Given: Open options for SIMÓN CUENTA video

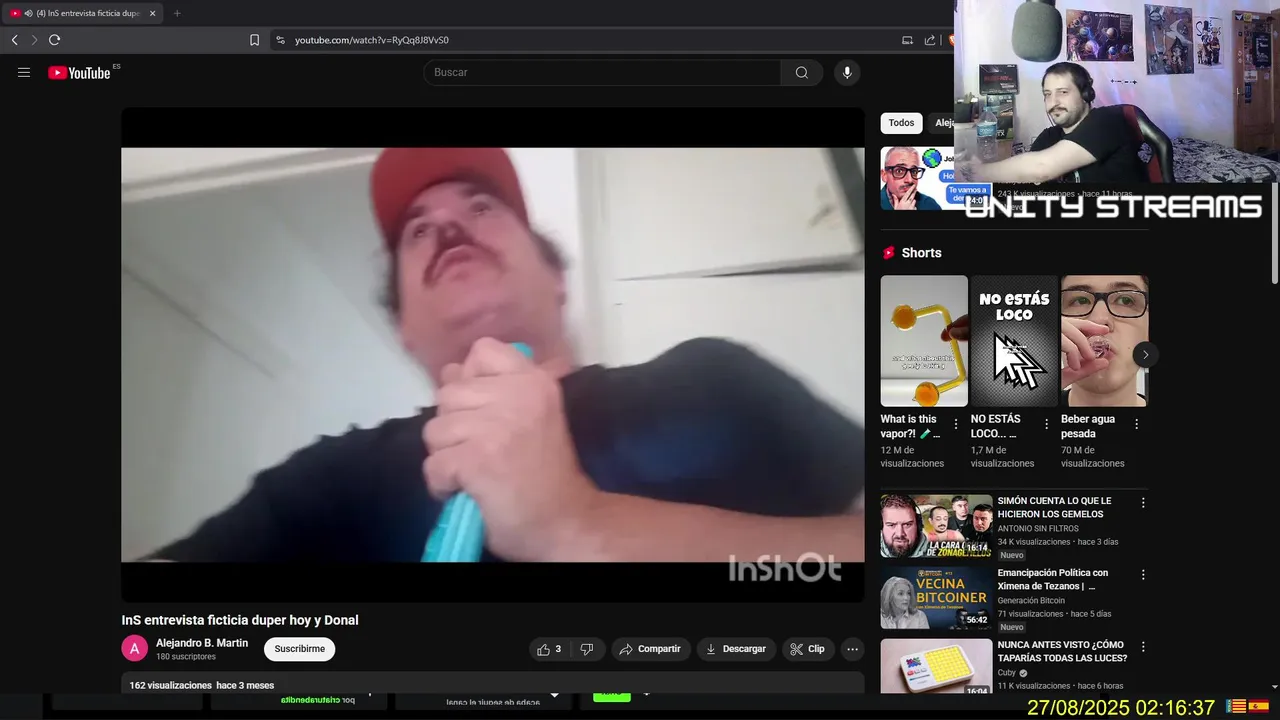Looking at the screenshot, I should coord(1143,503).
